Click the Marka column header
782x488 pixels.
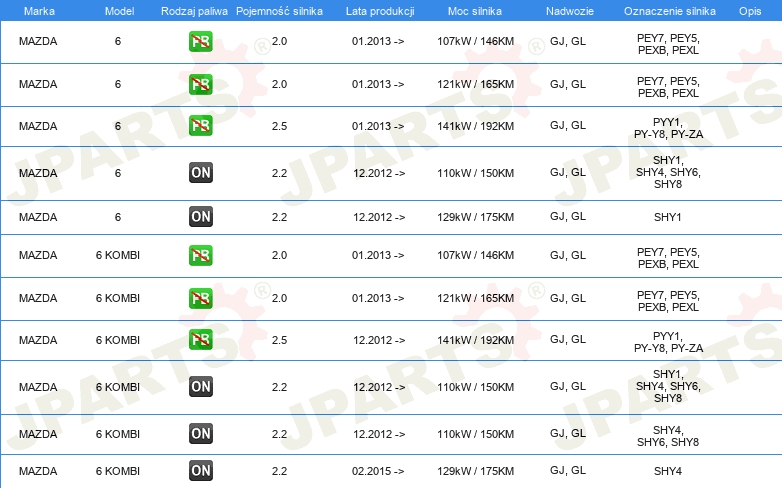39,11
